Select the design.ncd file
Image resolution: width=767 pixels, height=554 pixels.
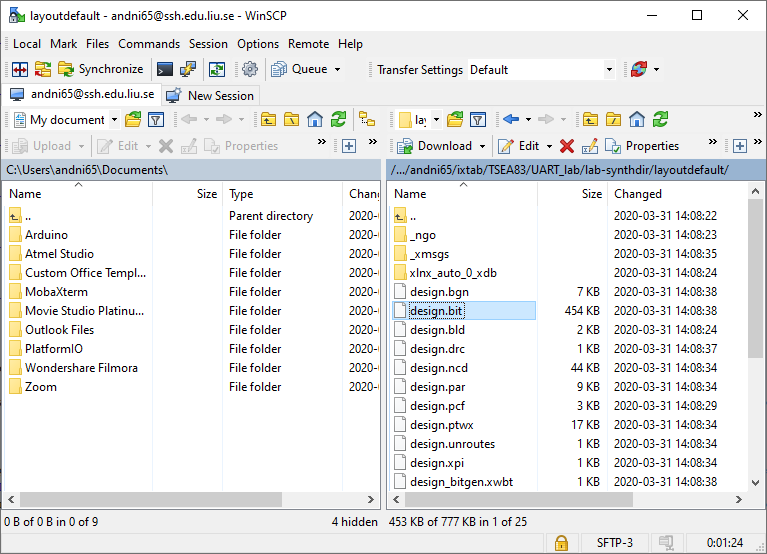(439, 368)
